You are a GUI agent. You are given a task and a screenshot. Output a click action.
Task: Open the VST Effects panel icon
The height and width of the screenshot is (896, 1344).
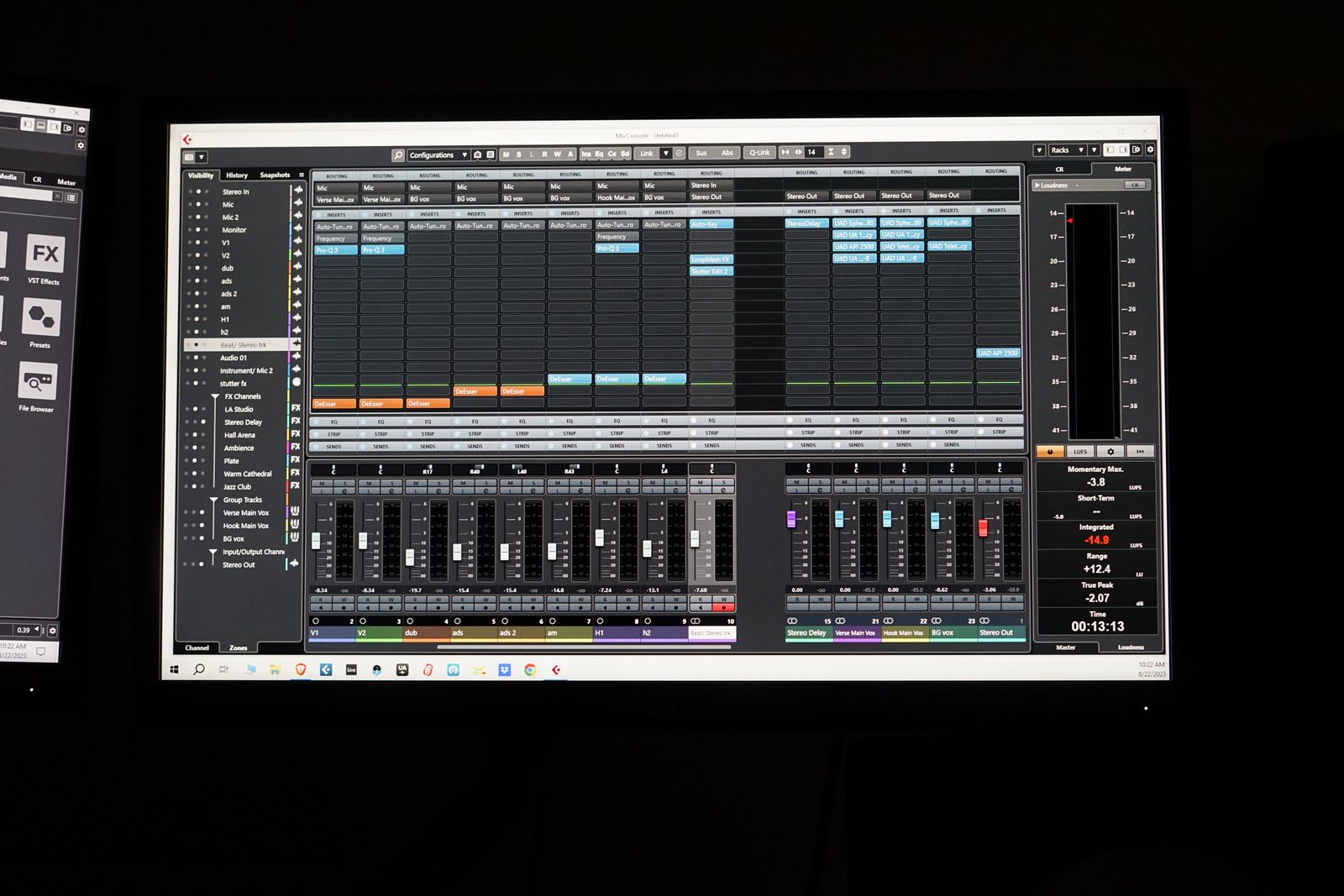45,254
